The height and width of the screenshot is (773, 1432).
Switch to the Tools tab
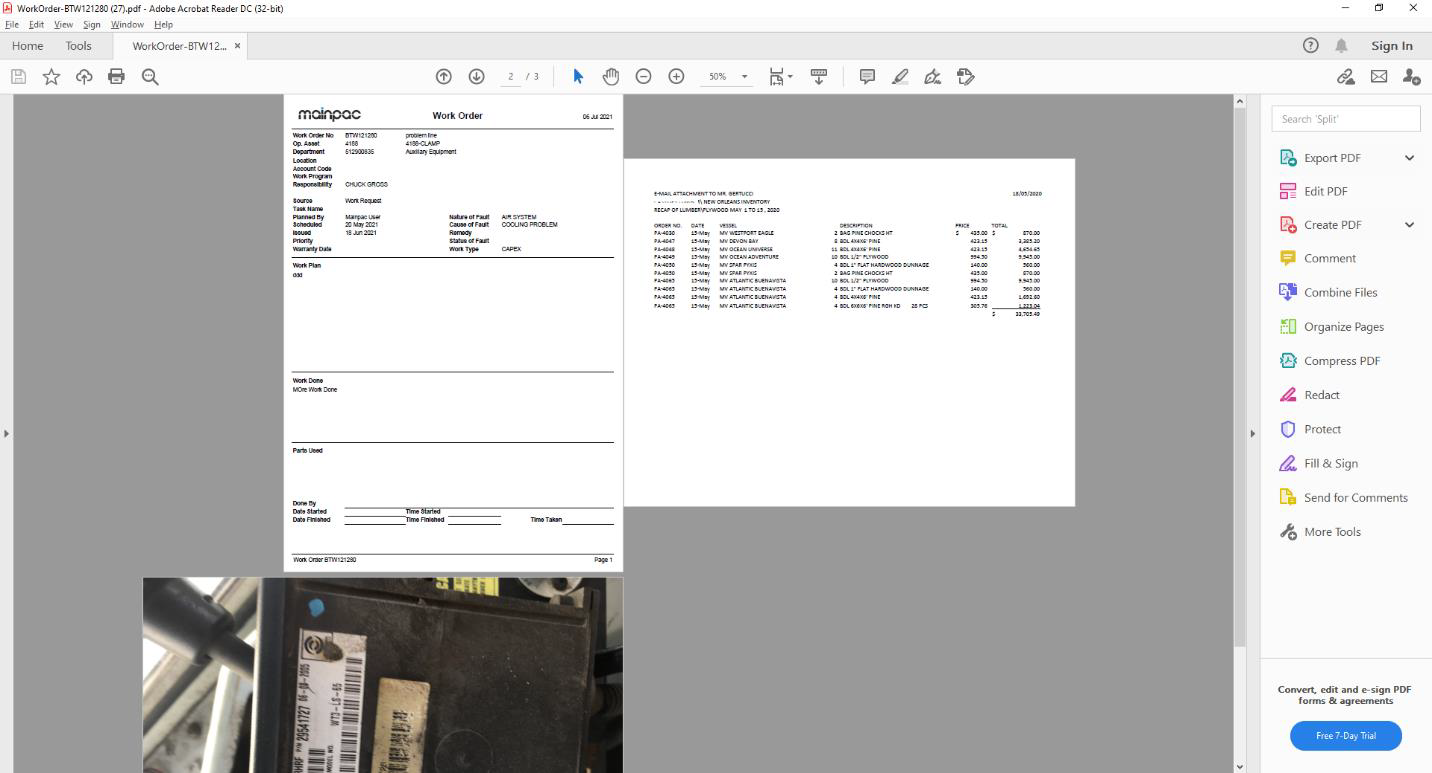pyautogui.click(x=78, y=46)
